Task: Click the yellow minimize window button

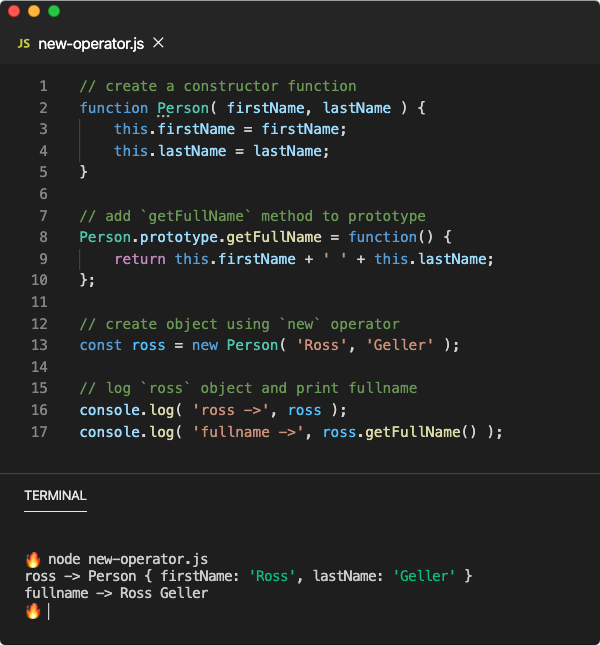Action: (34, 11)
